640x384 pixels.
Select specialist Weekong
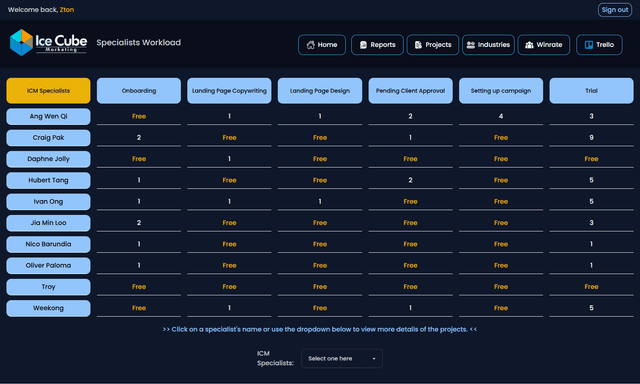(48, 308)
